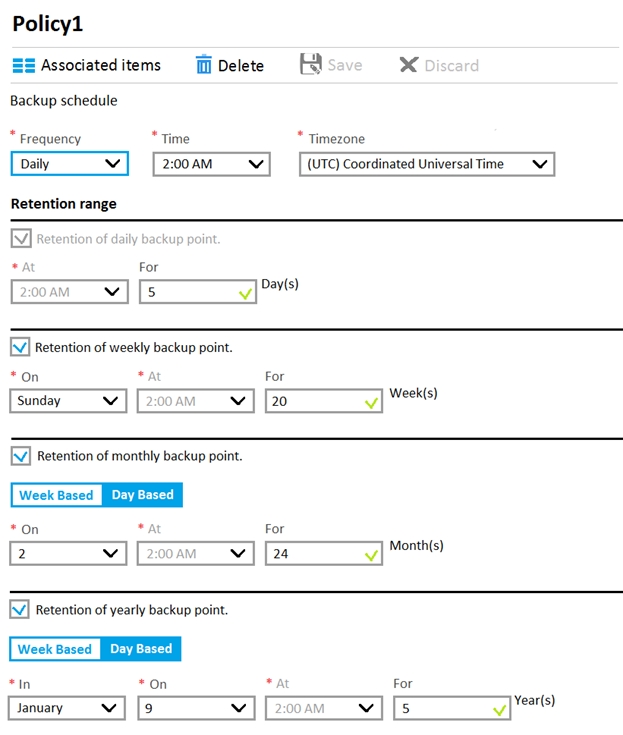Open the Frequency dropdown showing Daily
Viewport: 623px width, 735px height.
coord(69,164)
